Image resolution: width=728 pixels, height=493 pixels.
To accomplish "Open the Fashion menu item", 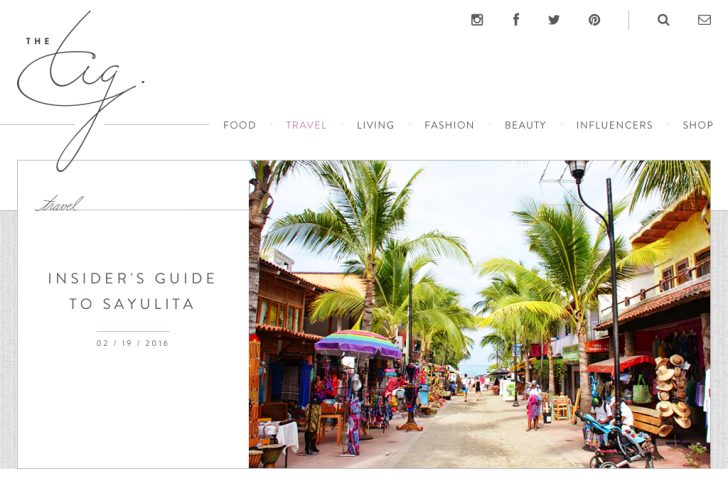I will point(449,125).
